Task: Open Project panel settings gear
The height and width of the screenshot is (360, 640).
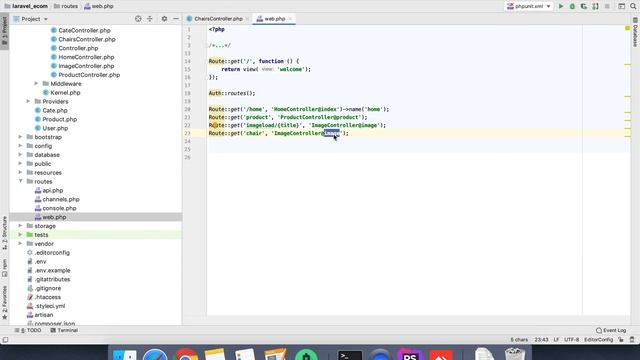Action: tap(164, 19)
